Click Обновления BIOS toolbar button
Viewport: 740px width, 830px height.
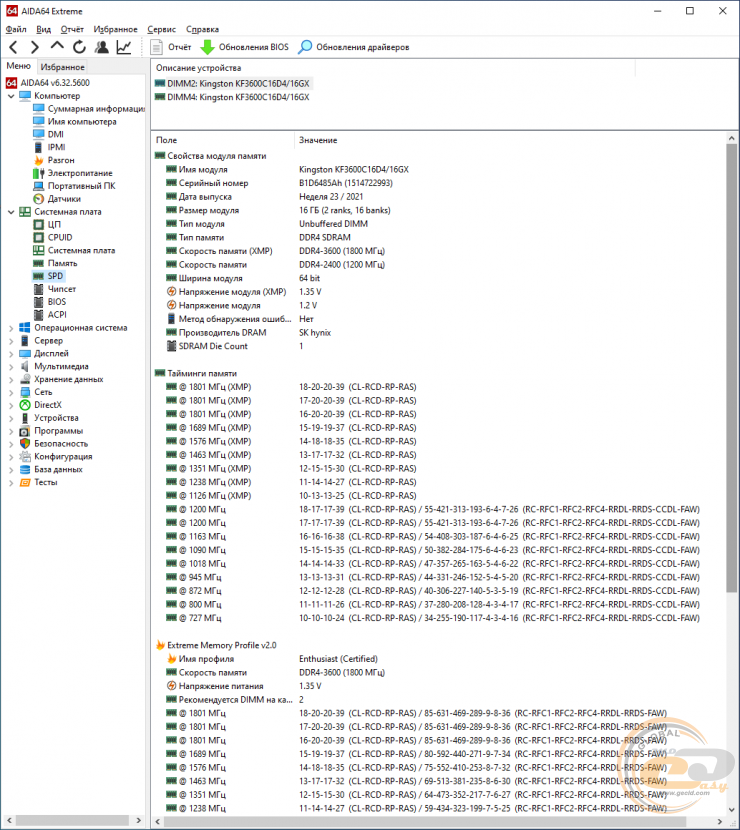click(x=244, y=47)
